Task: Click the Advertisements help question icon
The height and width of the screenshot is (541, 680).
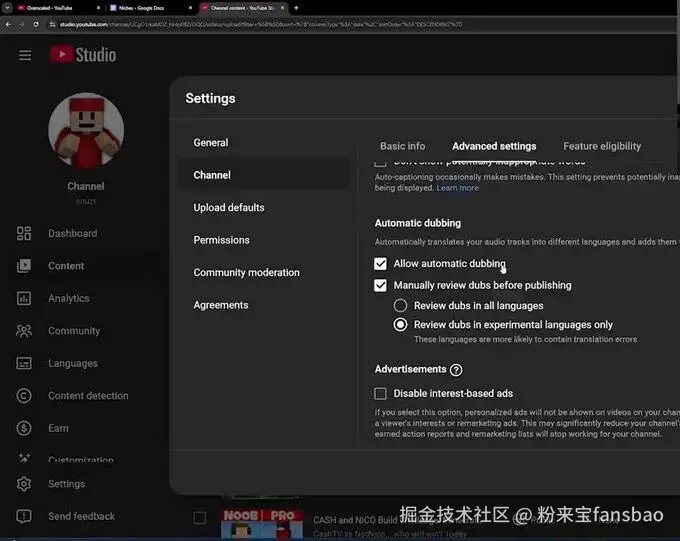Action: (x=456, y=370)
